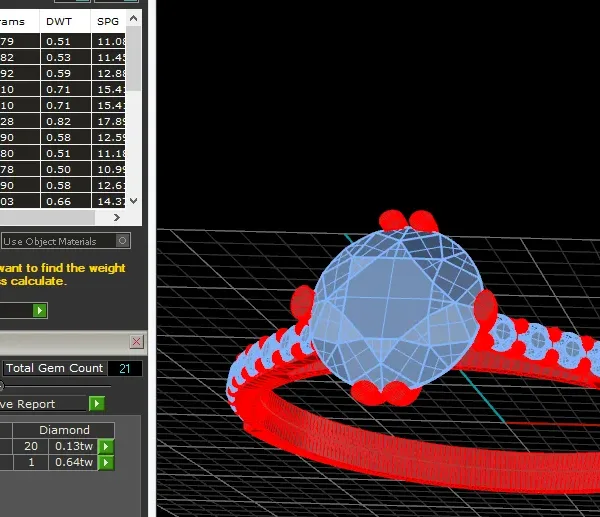Viewport: 600px width, 517px height.
Task: Select the DWT cell with value 0.82
Action: tap(66, 121)
